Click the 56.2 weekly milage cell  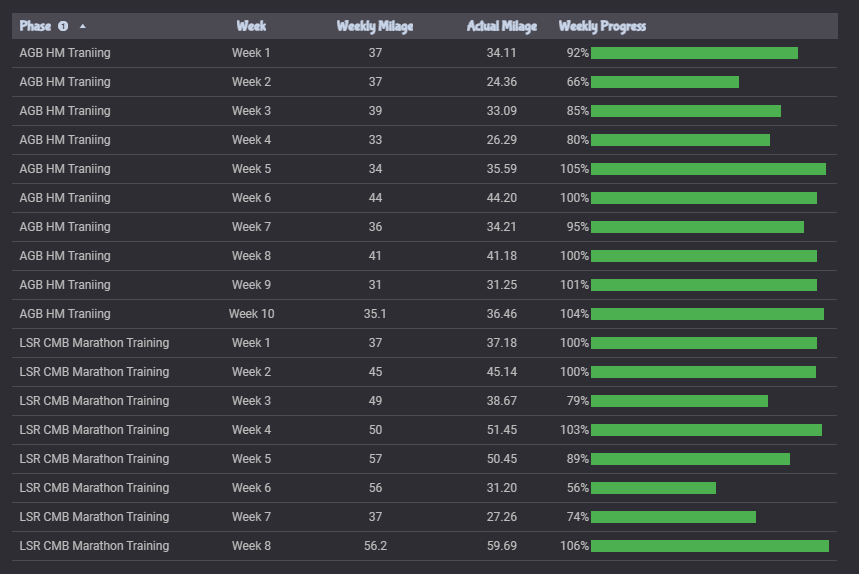[x=375, y=546]
